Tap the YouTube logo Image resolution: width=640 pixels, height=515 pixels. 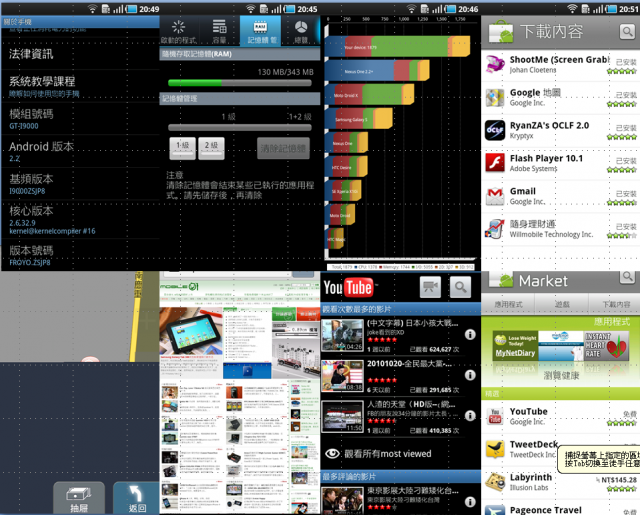pyautogui.click(x=348, y=287)
